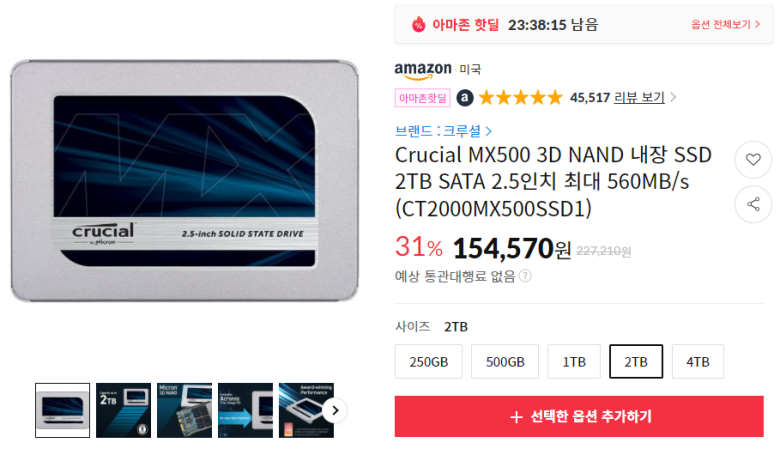Select the 250GB size option
The height and width of the screenshot is (449, 780).
coord(428,361)
